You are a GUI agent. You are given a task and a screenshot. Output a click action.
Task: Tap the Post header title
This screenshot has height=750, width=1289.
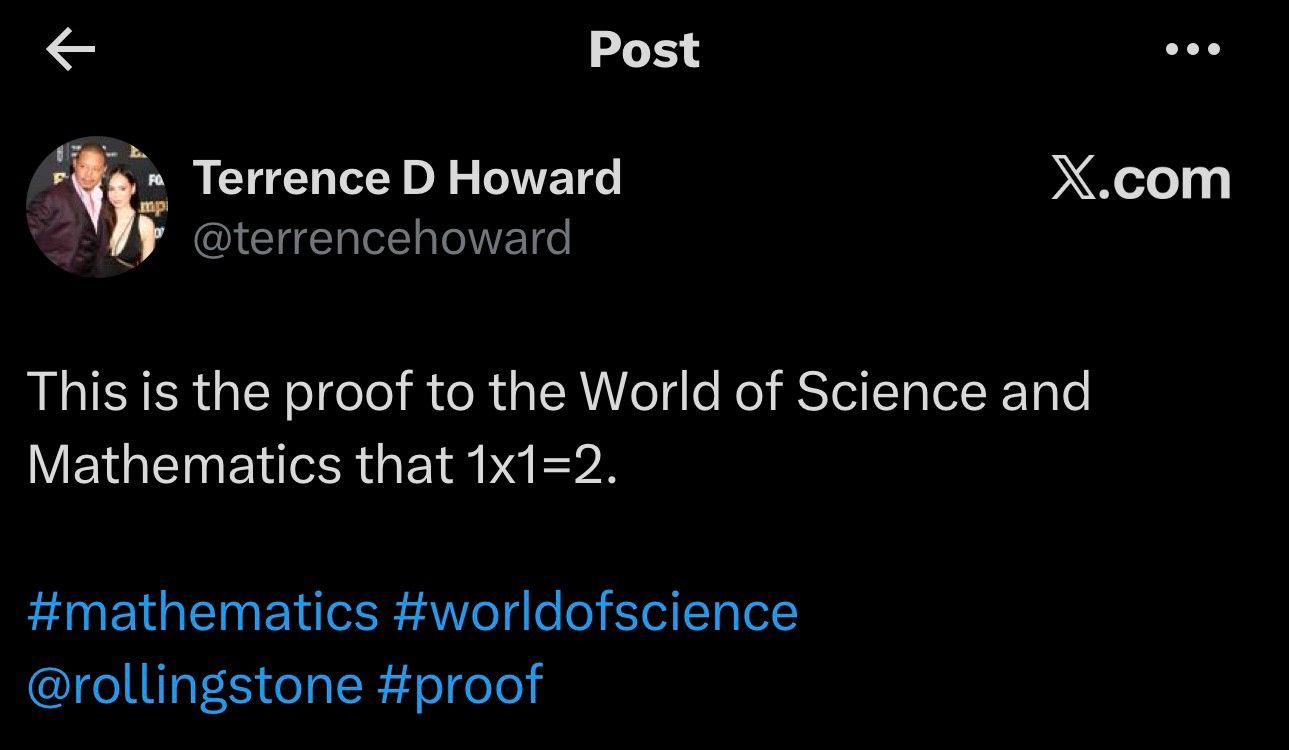coord(644,50)
